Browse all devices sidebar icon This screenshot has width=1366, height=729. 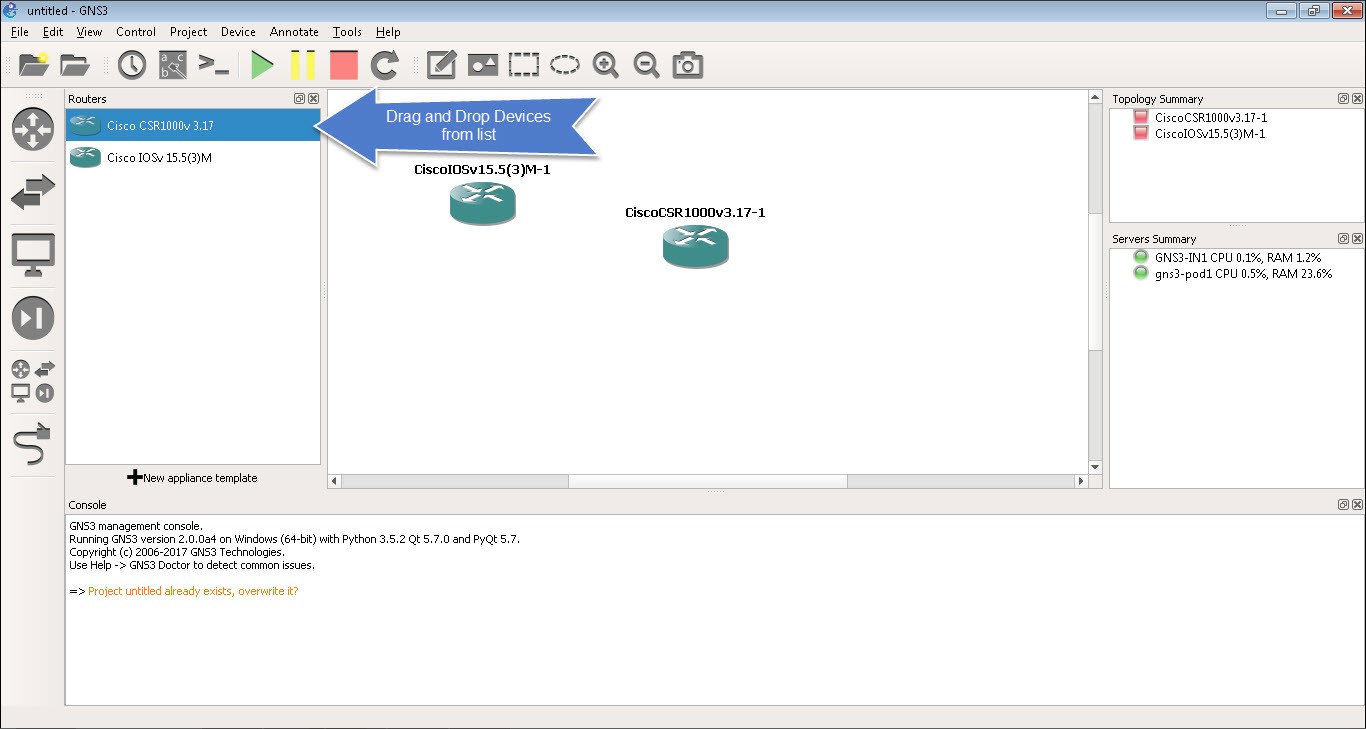point(33,381)
